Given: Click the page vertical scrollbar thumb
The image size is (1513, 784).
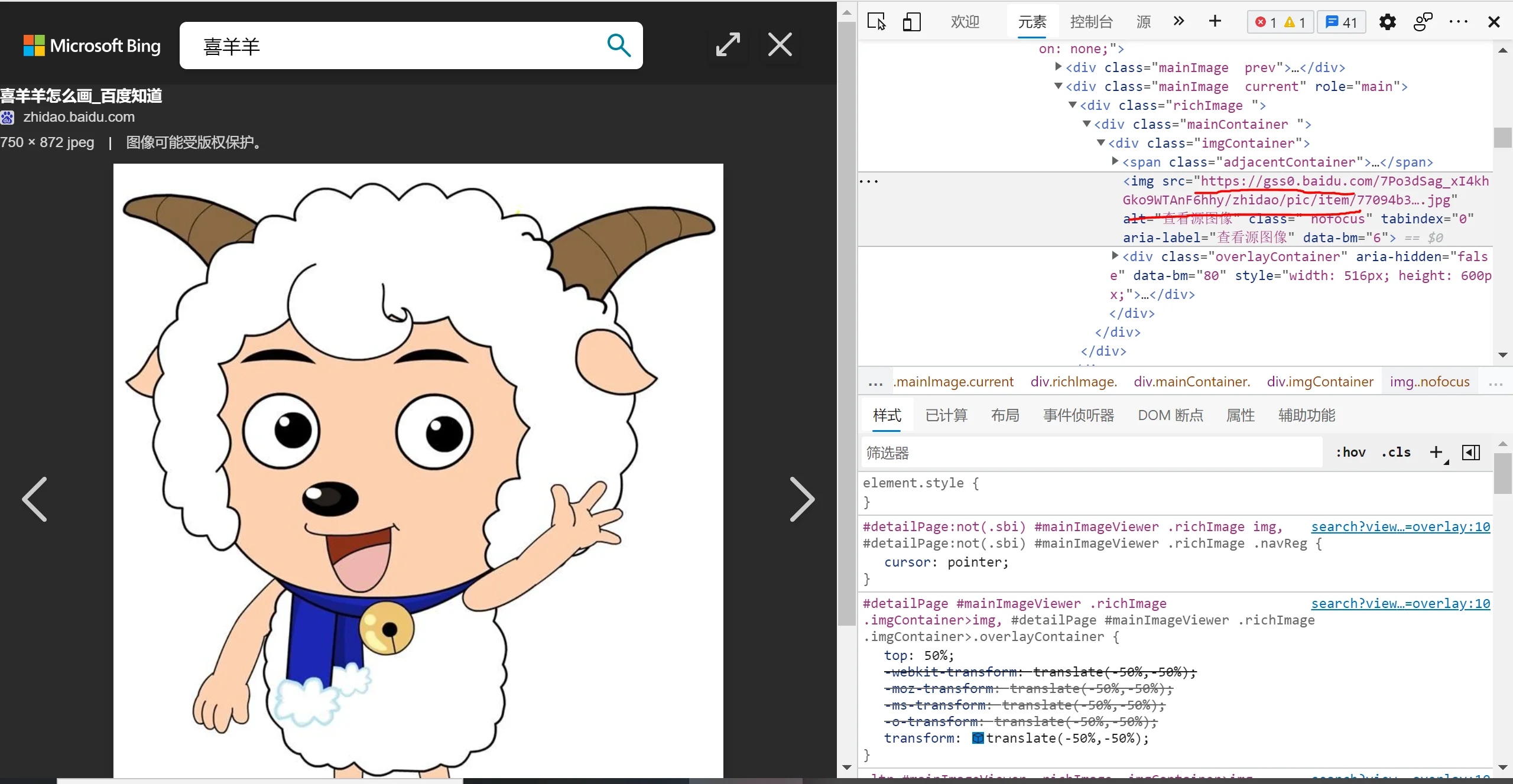Looking at the screenshot, I should [846, 323].
